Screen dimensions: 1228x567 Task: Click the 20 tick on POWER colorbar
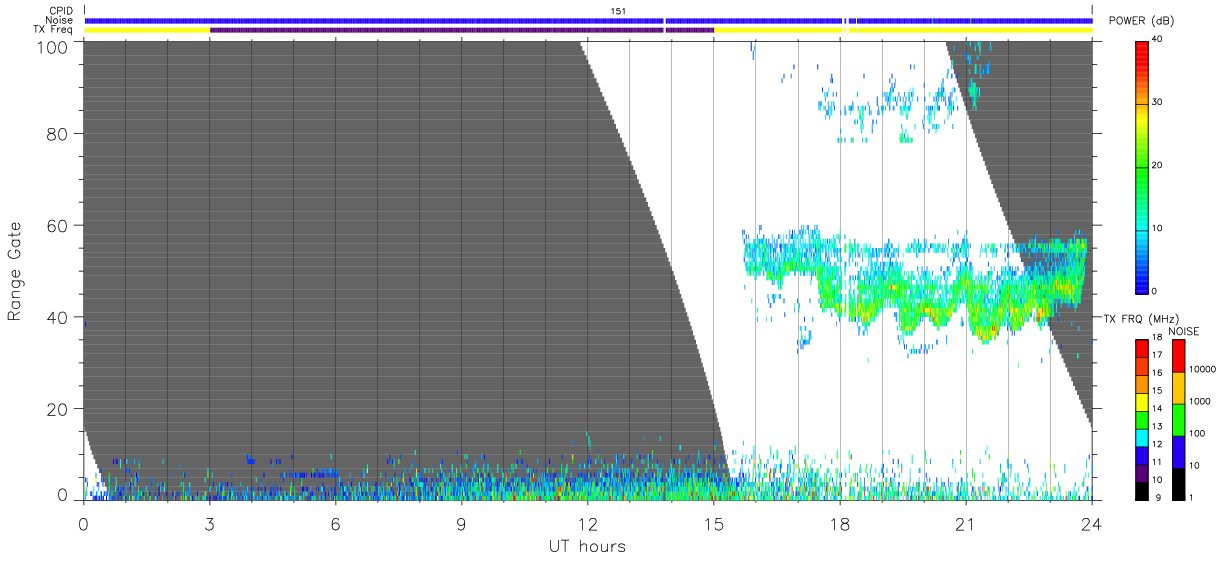(1158, 165)
